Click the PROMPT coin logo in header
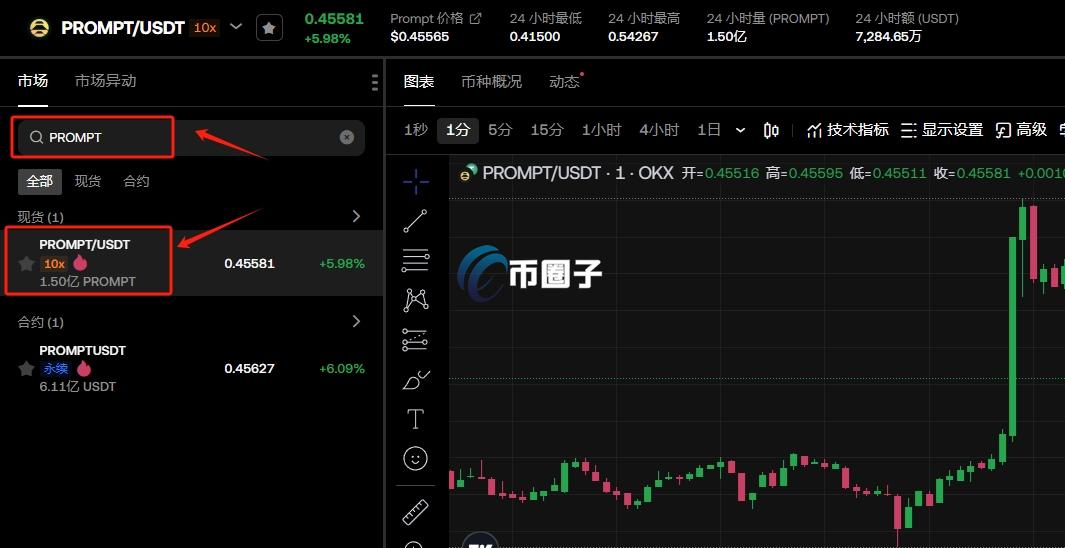The height and width of the screenshot is (548, 1065). coord(39,28)
